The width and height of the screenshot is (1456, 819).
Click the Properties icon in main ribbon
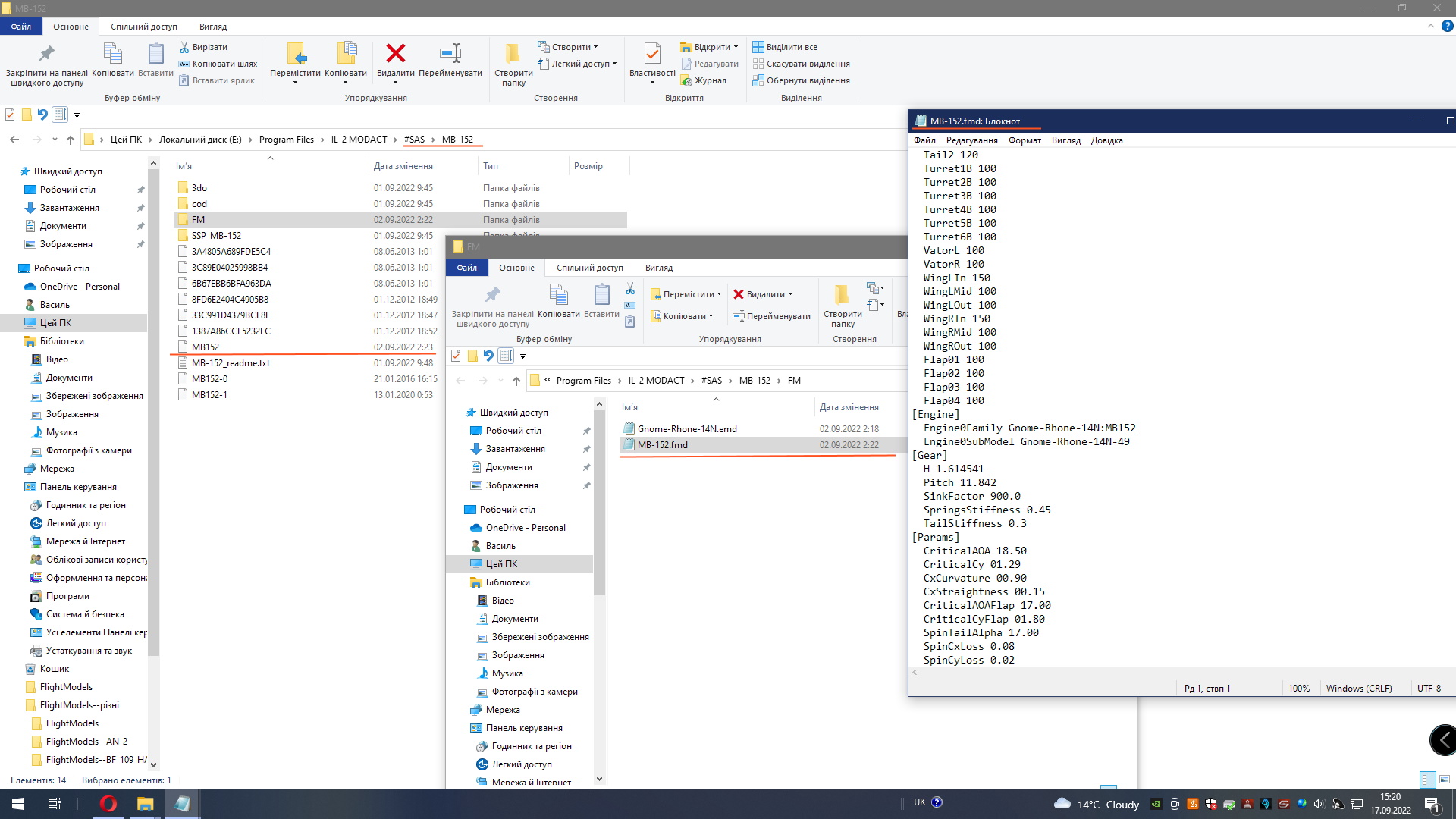tap(651, 55)
